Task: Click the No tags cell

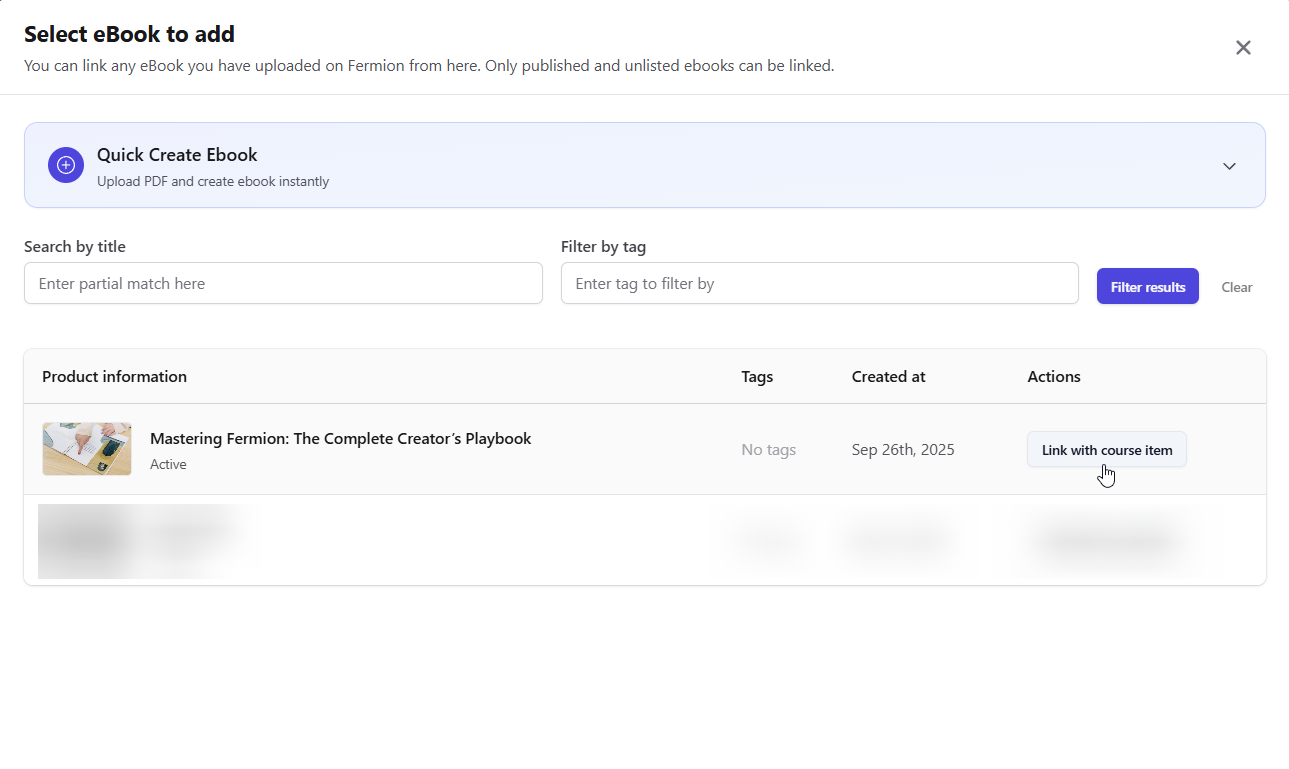Action: pos(768,450)
